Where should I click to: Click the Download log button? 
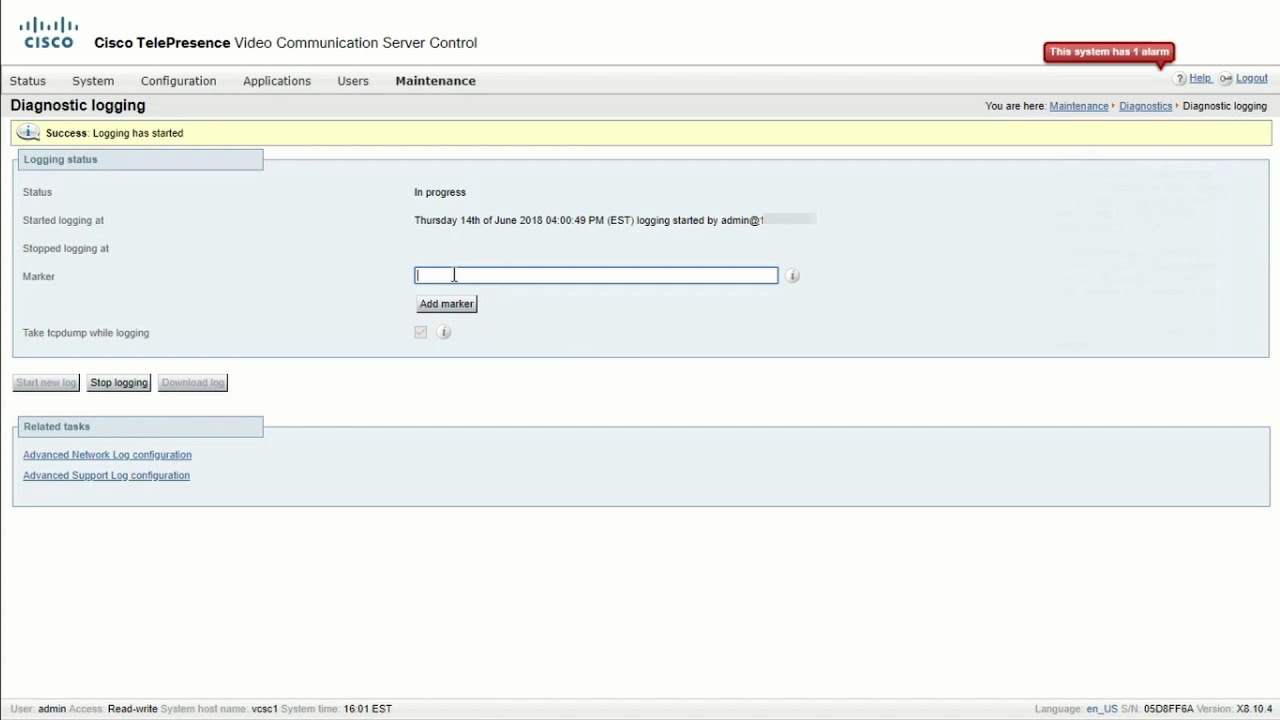[193, 383]
